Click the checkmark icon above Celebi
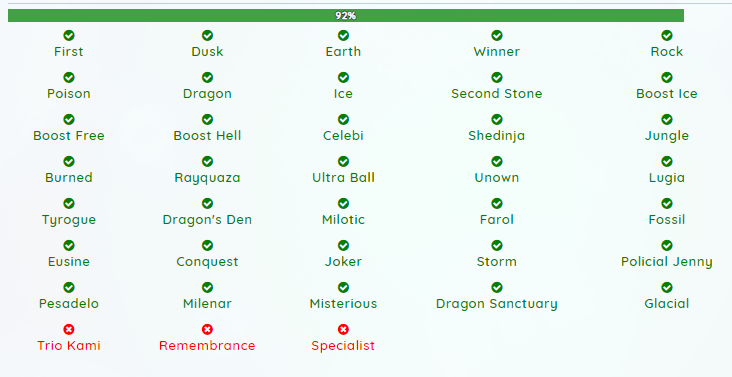The image size is (732, 377). pos(343,119)
